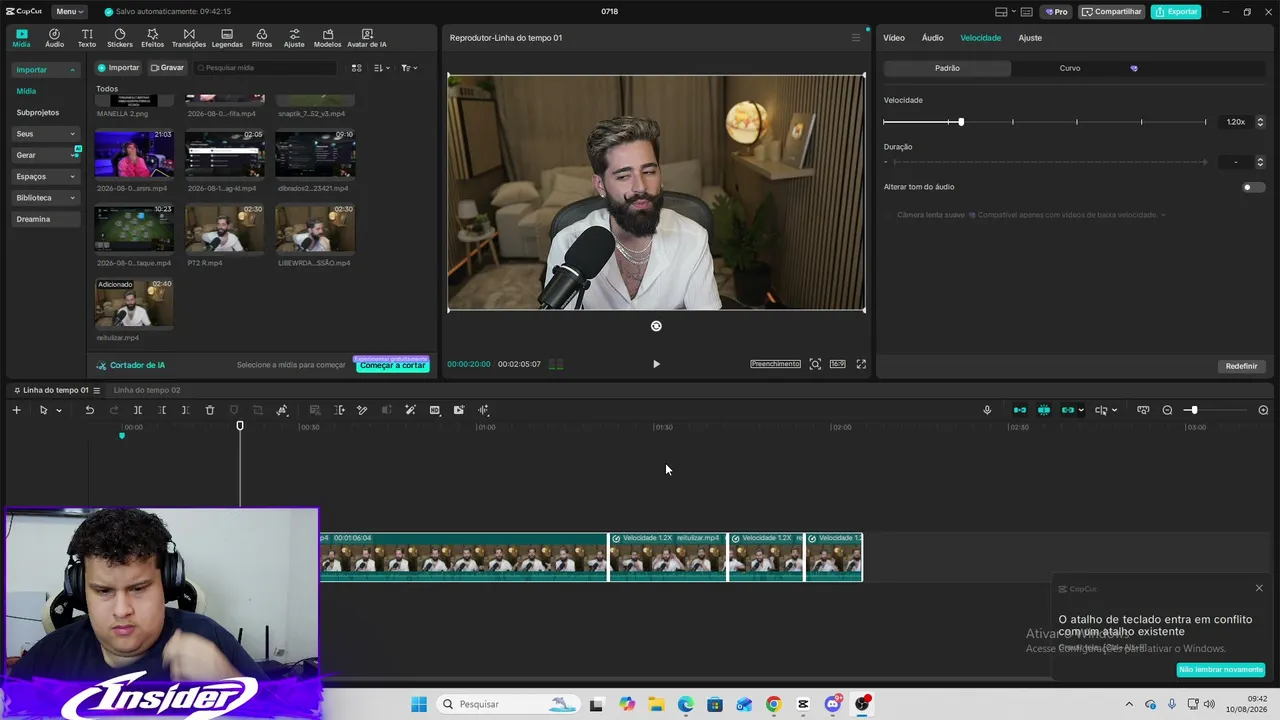Switch to the Vídeo properties tab
The height and width of the screenshot is (720, 1280).
pyautogui.click(x=894, y=38)
